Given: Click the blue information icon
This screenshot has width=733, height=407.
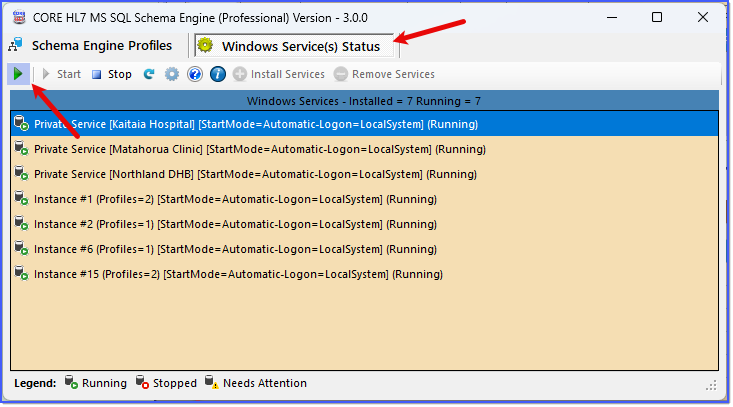Looking at the screenshot, I should pyautogui.click(x=217, y=74).
